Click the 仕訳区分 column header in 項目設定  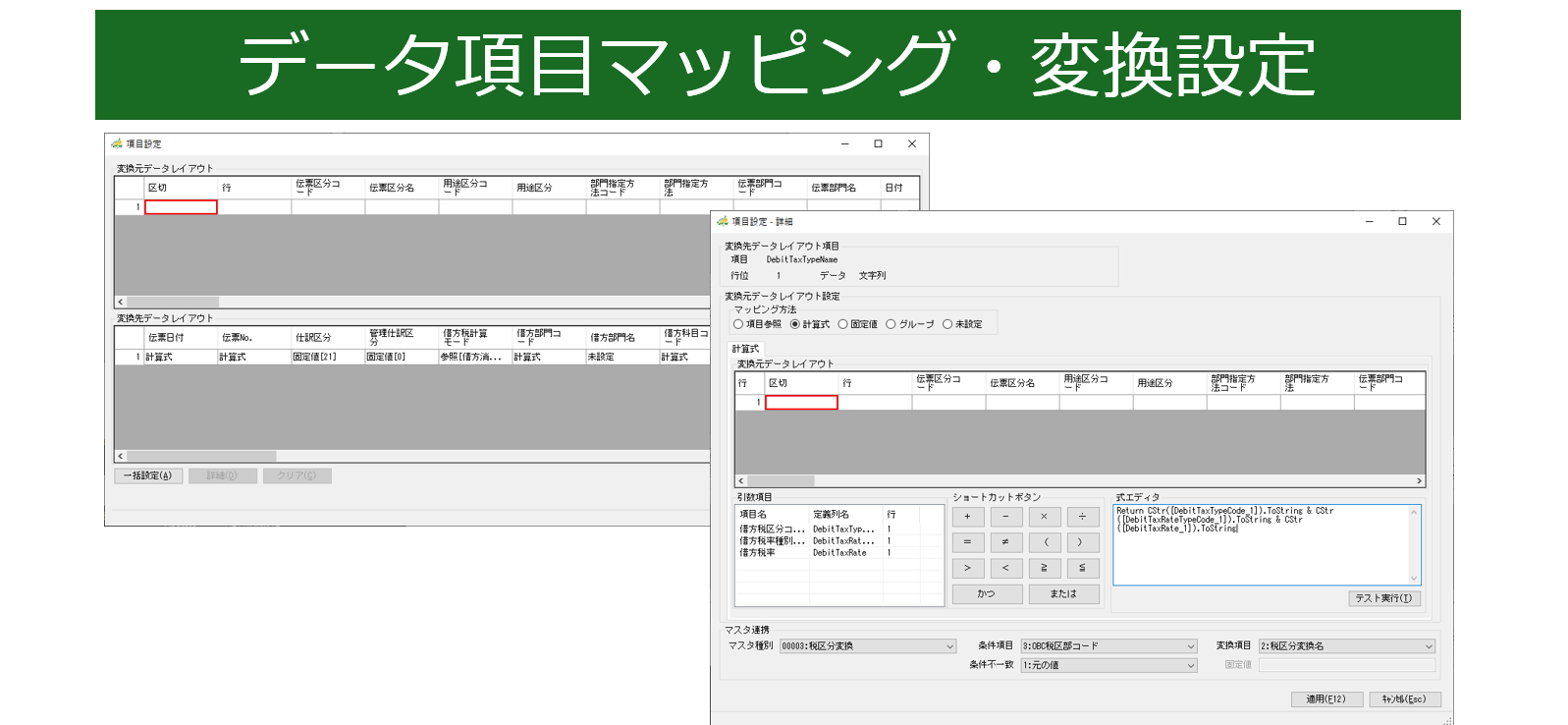click(x=328, y=338)
